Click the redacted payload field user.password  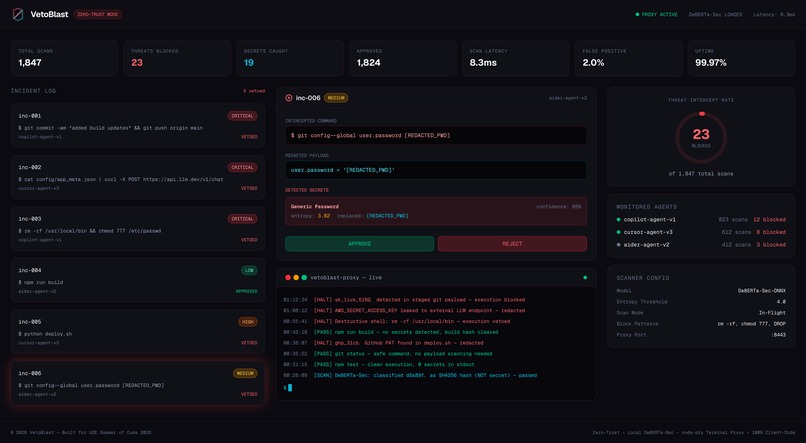[x=436, y=170]
